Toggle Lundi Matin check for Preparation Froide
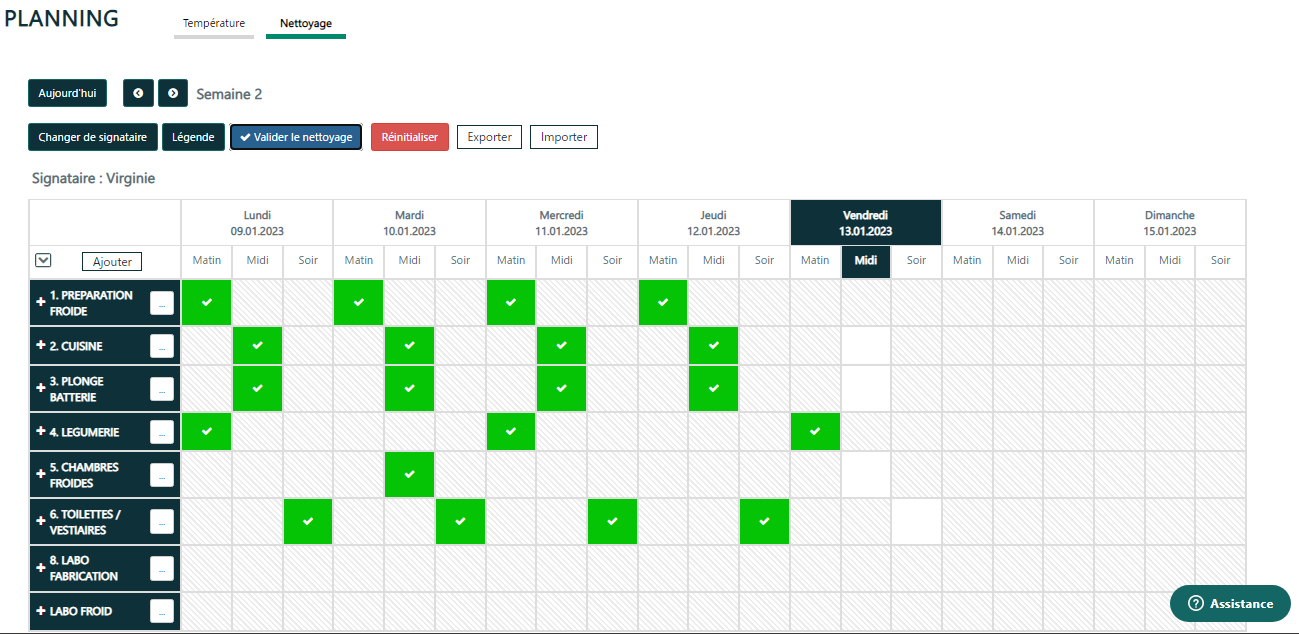The width and height of the screenshot is (1299, 634). (206, 303)
